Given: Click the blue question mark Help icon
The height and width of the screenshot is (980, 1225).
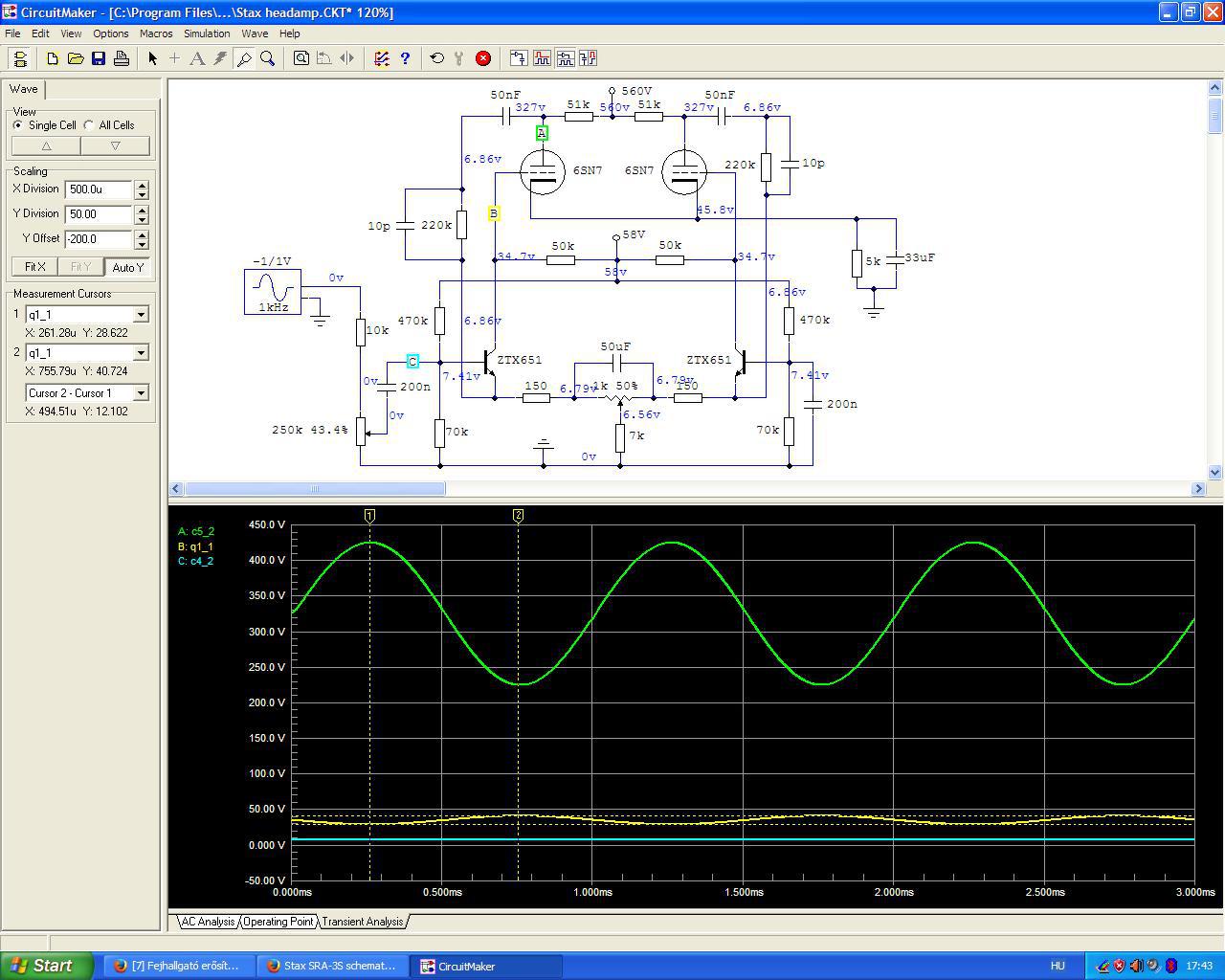Looking at the screenshot, I should (405, 58).
